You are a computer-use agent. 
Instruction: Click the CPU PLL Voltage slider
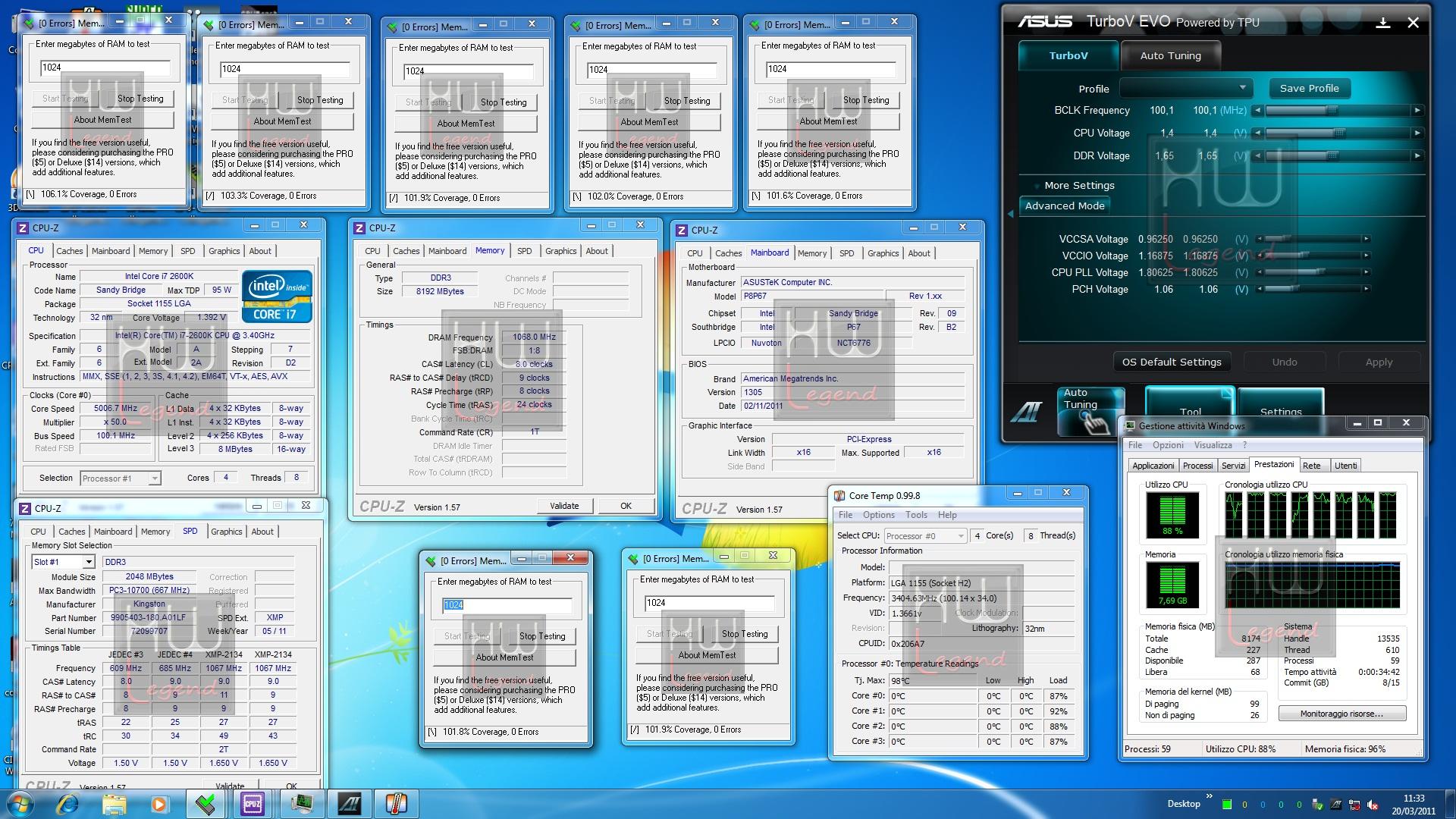(1312, 272)
